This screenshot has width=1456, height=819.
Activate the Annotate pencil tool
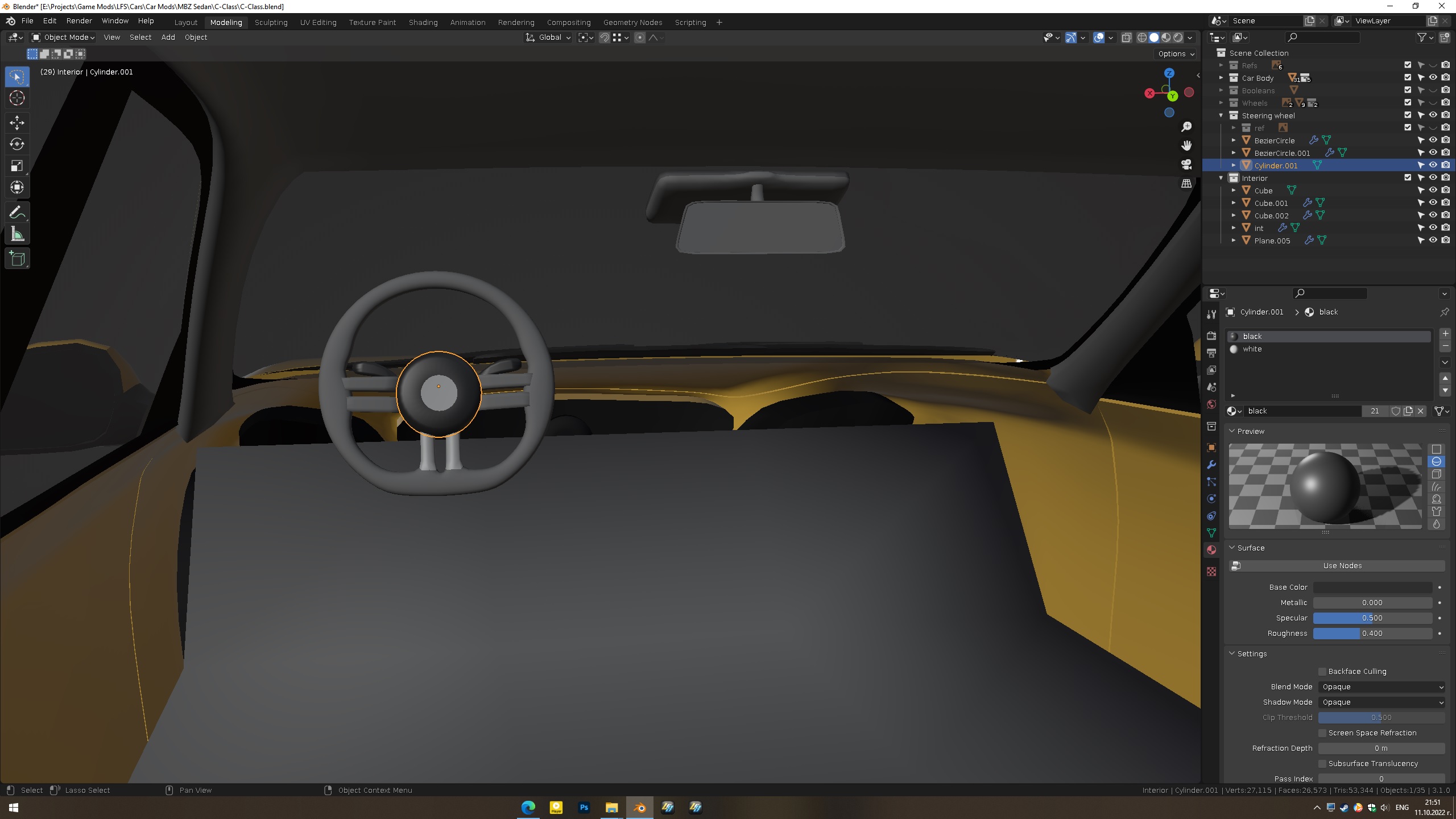[x=17, y=213]
